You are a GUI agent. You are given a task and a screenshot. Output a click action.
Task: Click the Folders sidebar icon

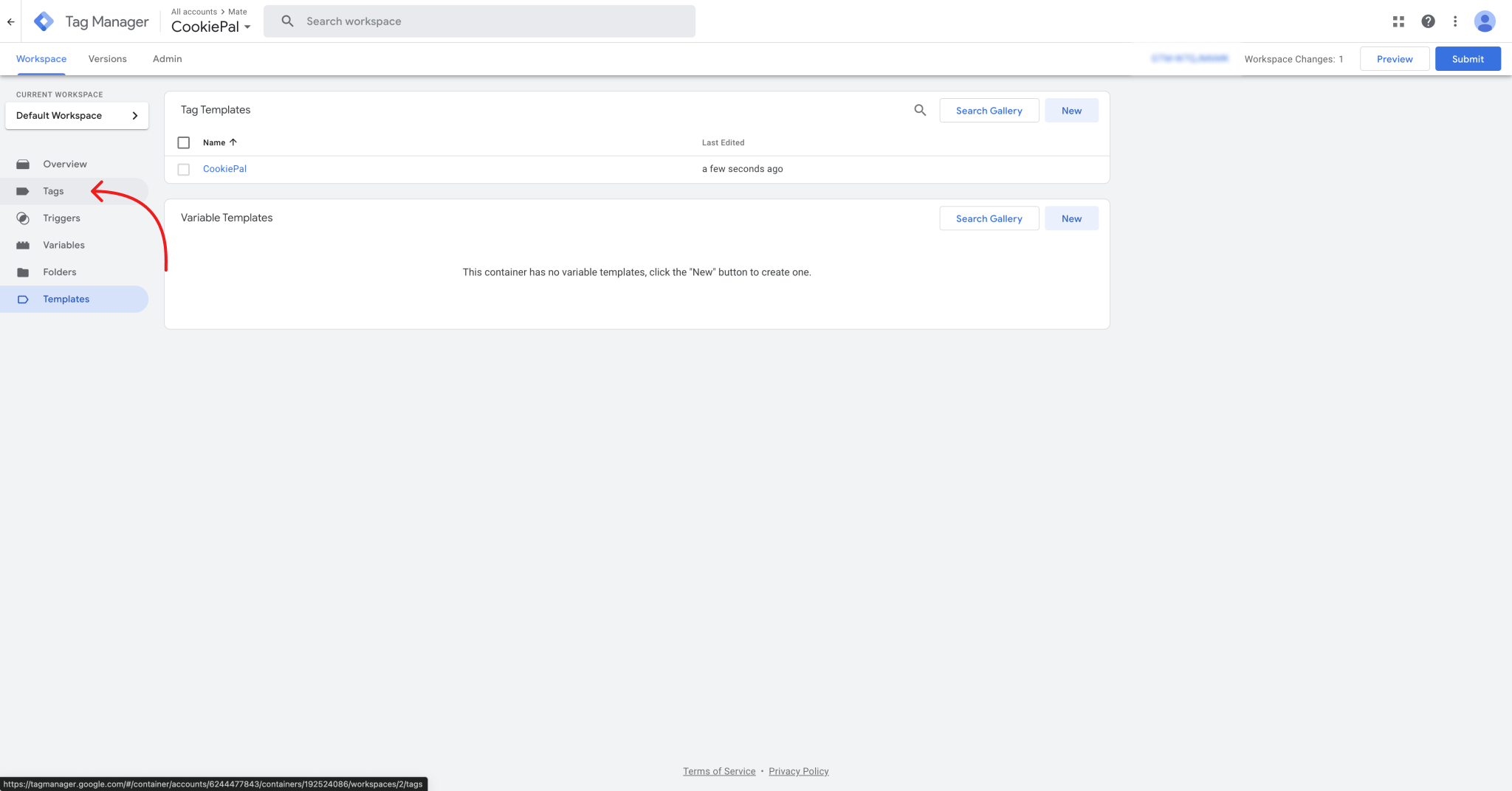tap(23, 272)
